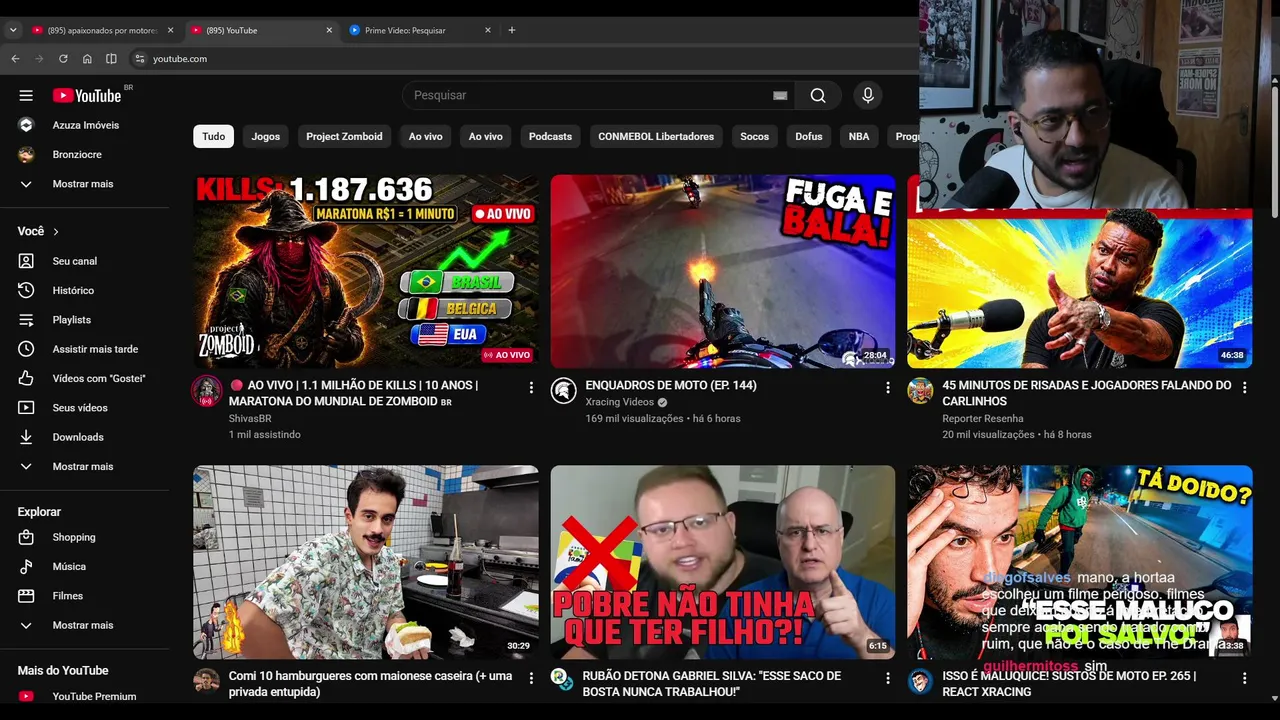This screenshot has height=720, width=1280.
Task: Open Xracing Videos channel avatar
Action: [x=563, y=391]
